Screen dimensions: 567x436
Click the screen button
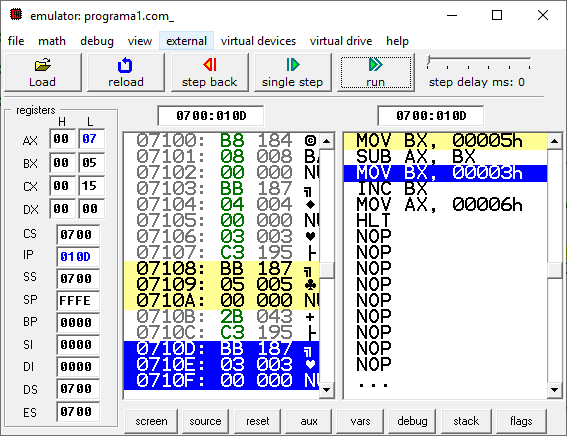[x=151, y=421]
